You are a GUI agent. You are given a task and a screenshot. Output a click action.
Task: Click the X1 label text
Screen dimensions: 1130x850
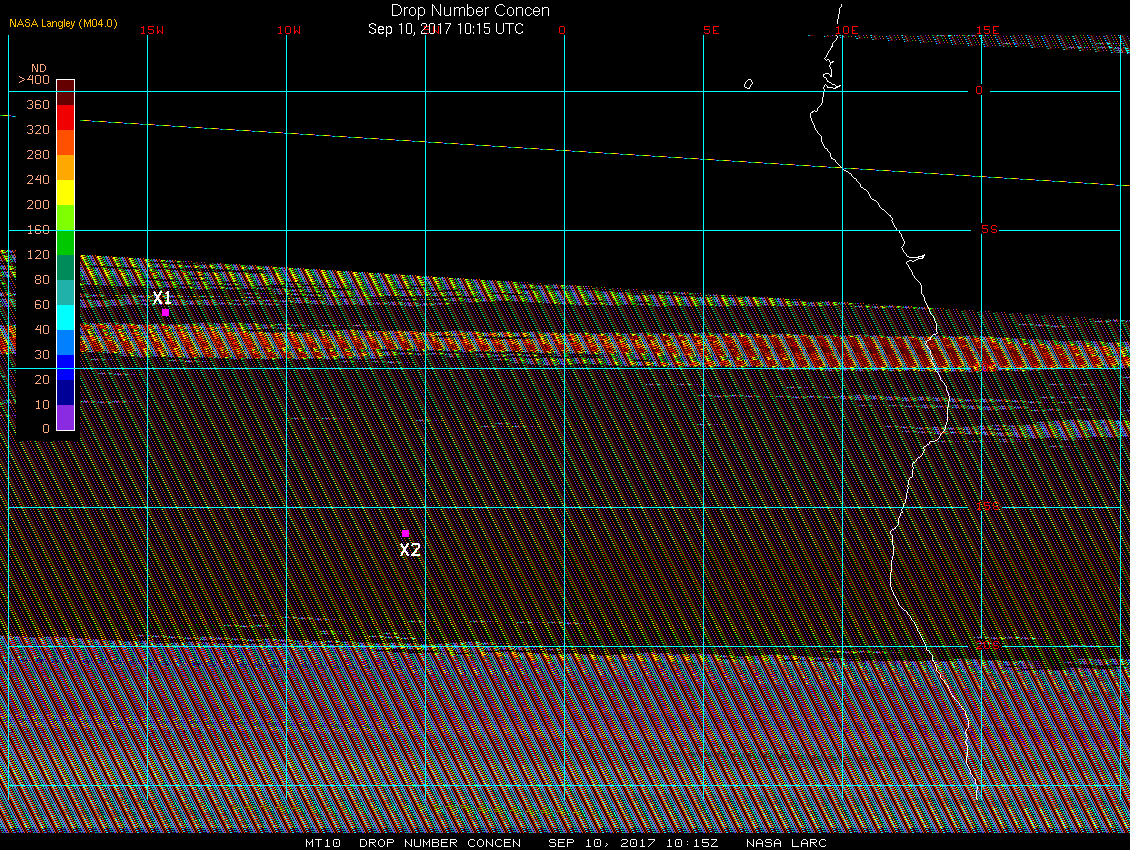(x=162, y=298)
